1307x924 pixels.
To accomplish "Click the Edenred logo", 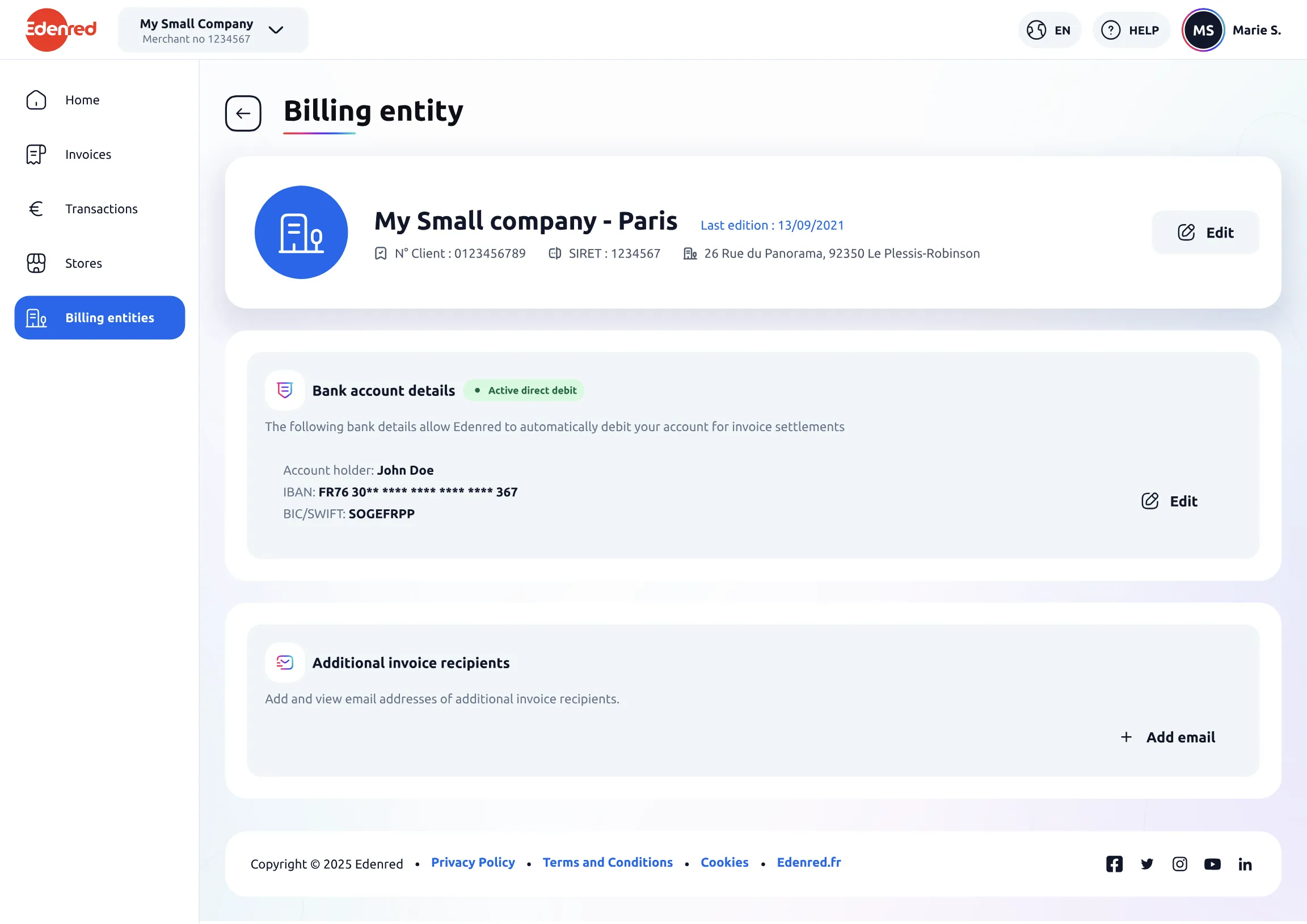I will pos(61,29).
